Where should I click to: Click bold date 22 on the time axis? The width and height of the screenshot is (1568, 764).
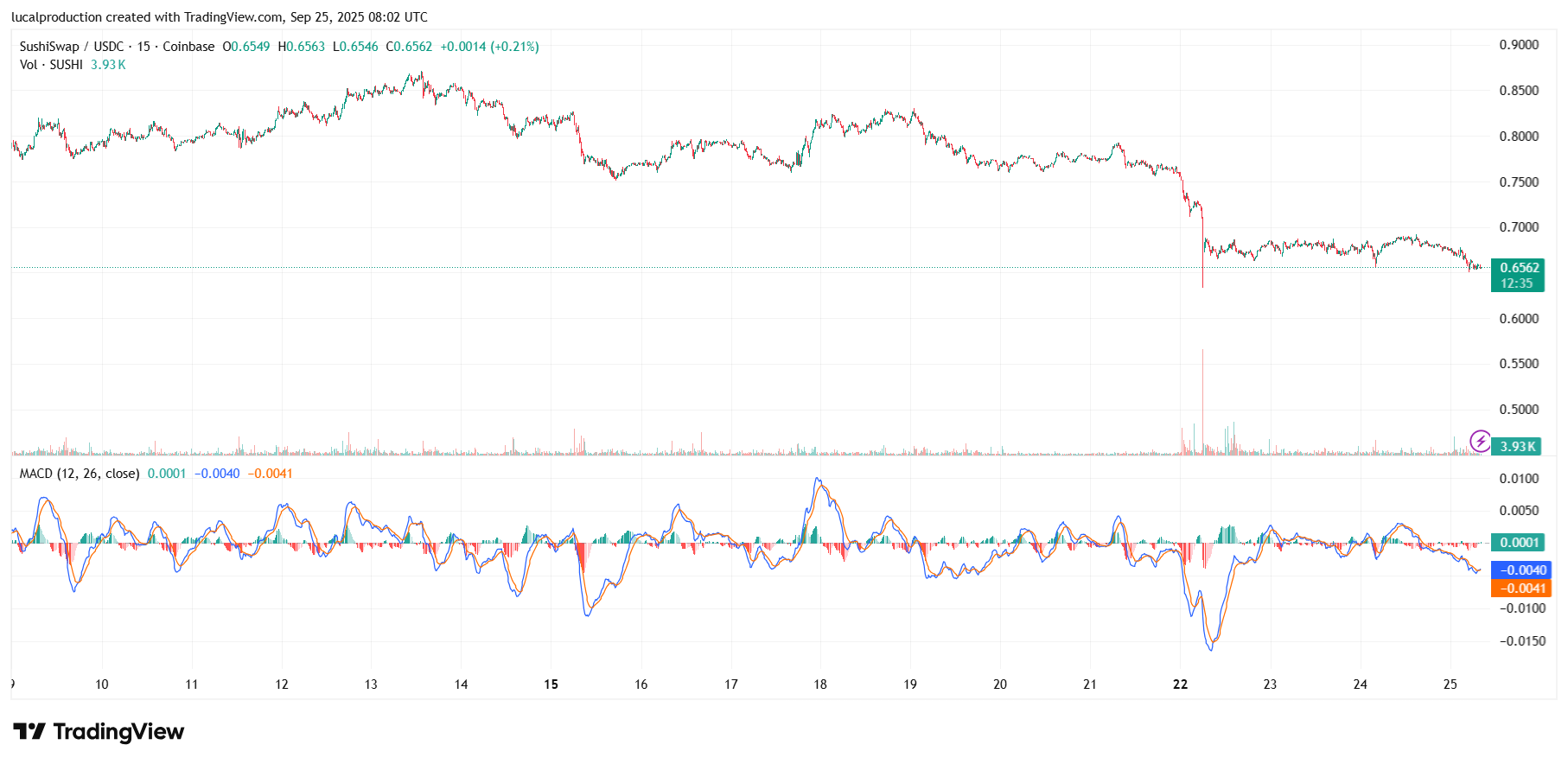click(1181, 684)
